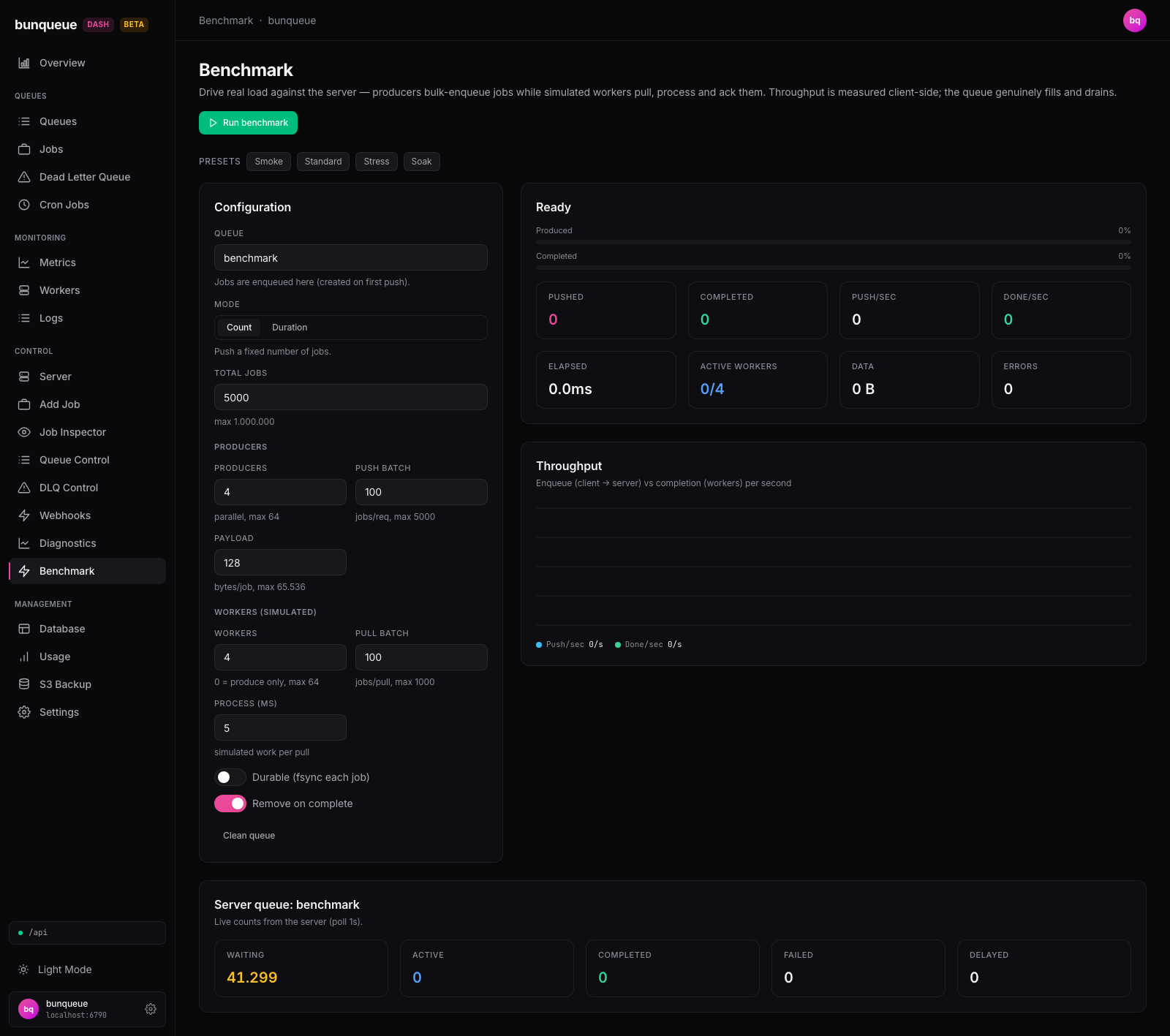Image resolution: width=1170 pixels, height=1036 pixels.
Task: Click the bunqueue logo text
Action: [x=45, y=25]
